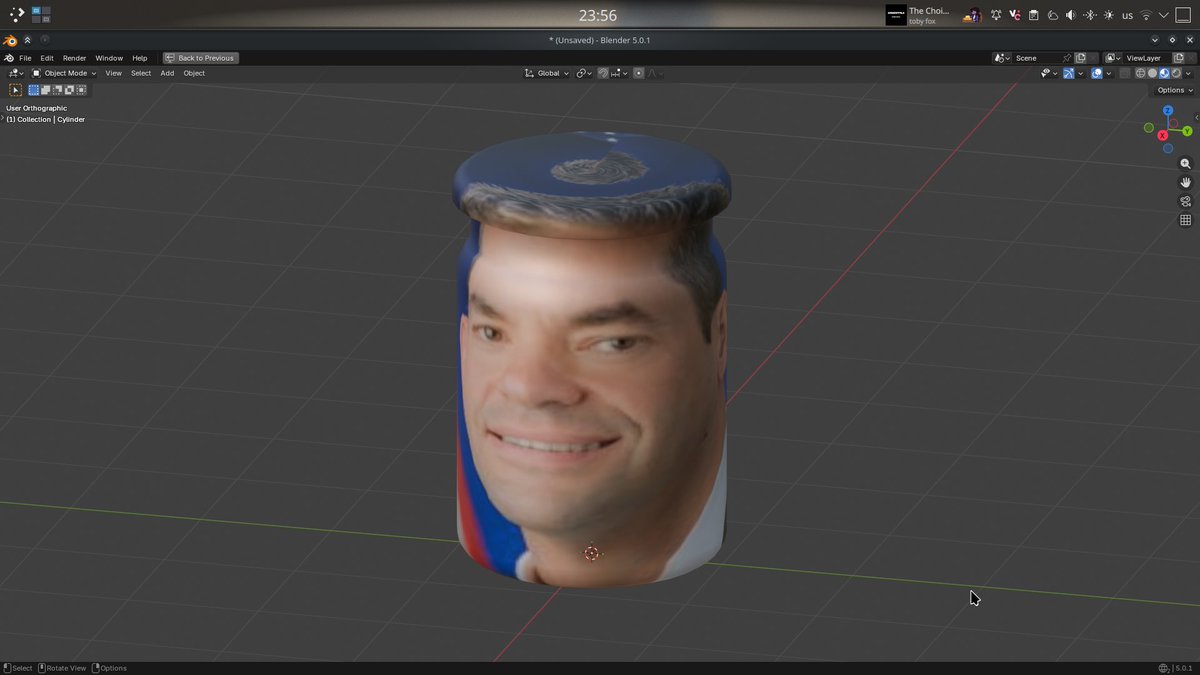Viewport: 1200px width, 675px height.
Task: Open gizmo settings dropdown arrow
Action: point(1081,73)
